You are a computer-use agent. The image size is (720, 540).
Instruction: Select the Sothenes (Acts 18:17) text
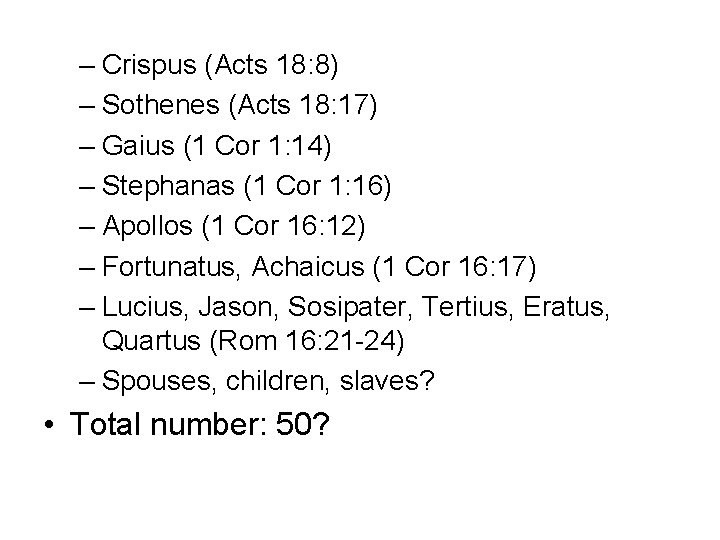tap(239, 106)
